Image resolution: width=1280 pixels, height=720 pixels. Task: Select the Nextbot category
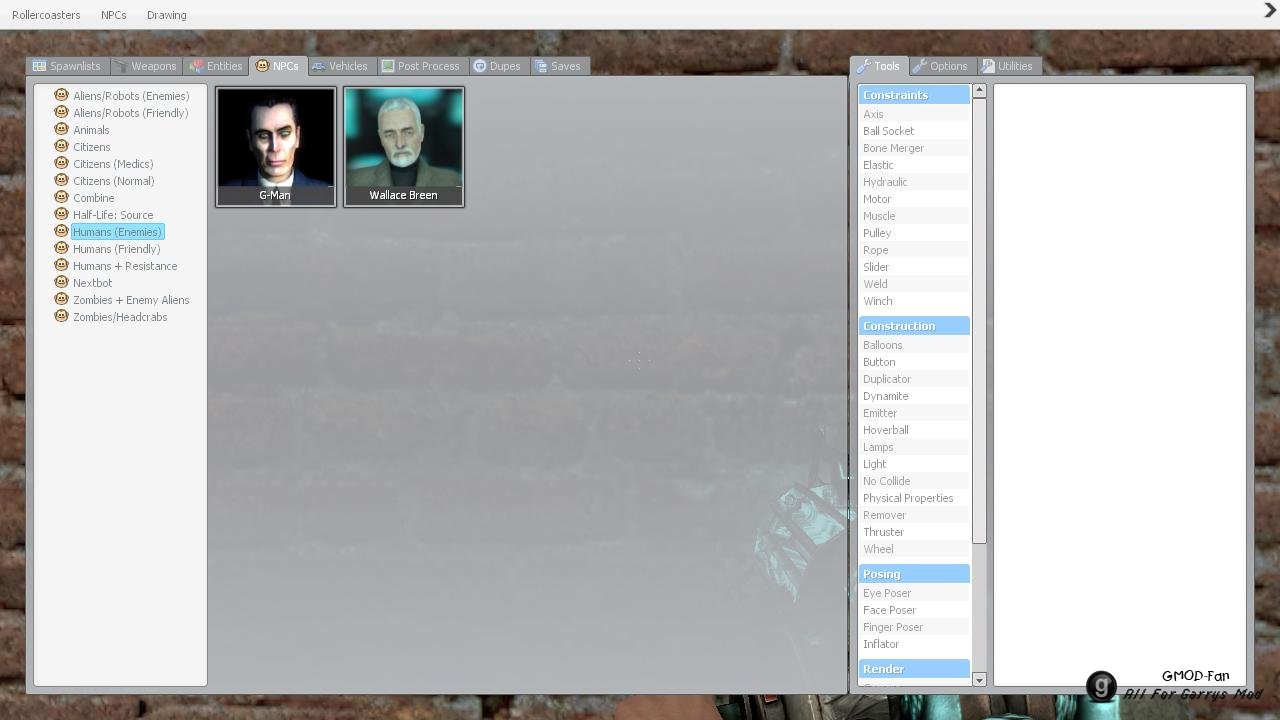click(x=92, y=283)
